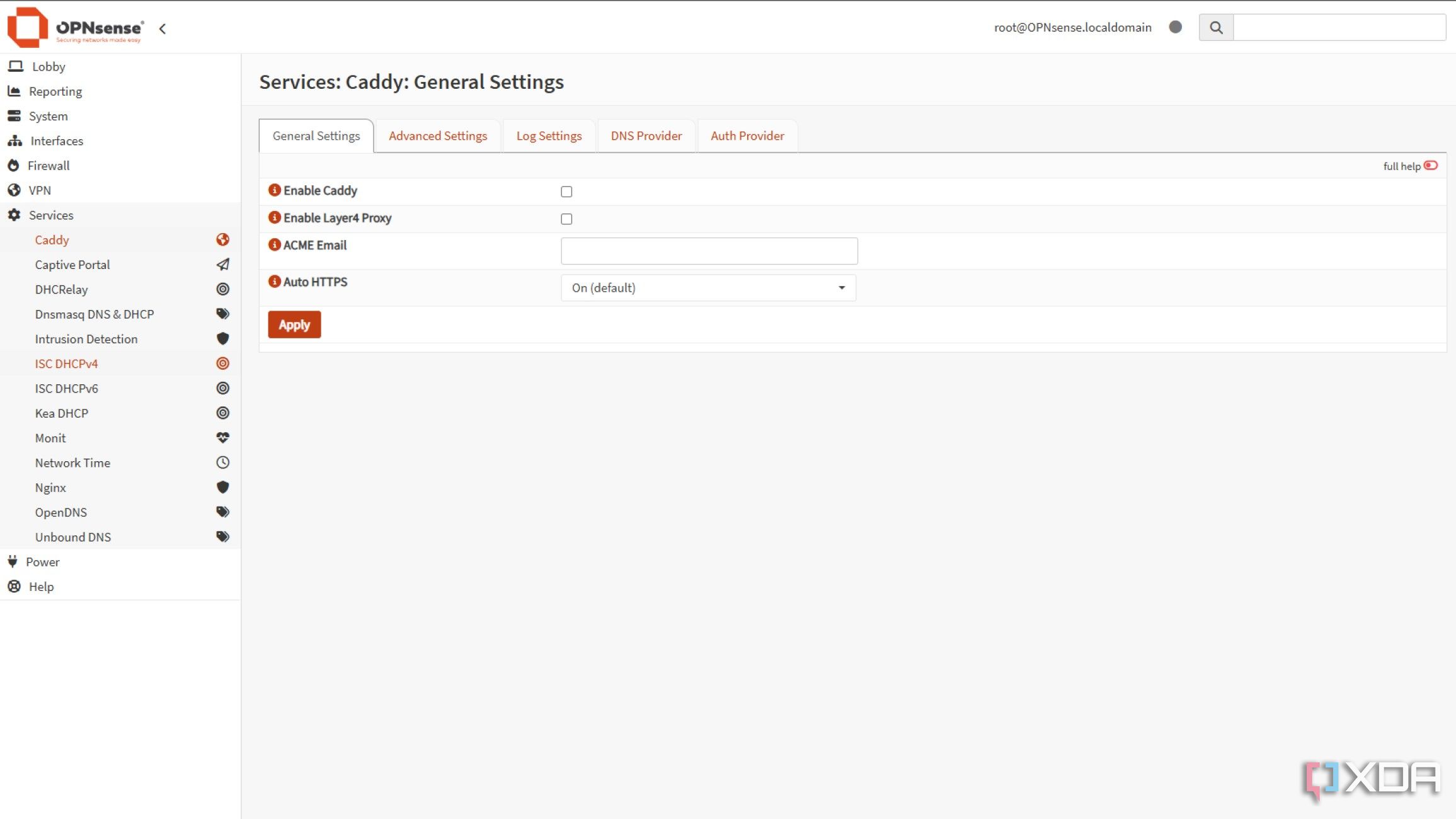
Task: Switch to the DNS Provider tab
Action: tap(646, 135)
